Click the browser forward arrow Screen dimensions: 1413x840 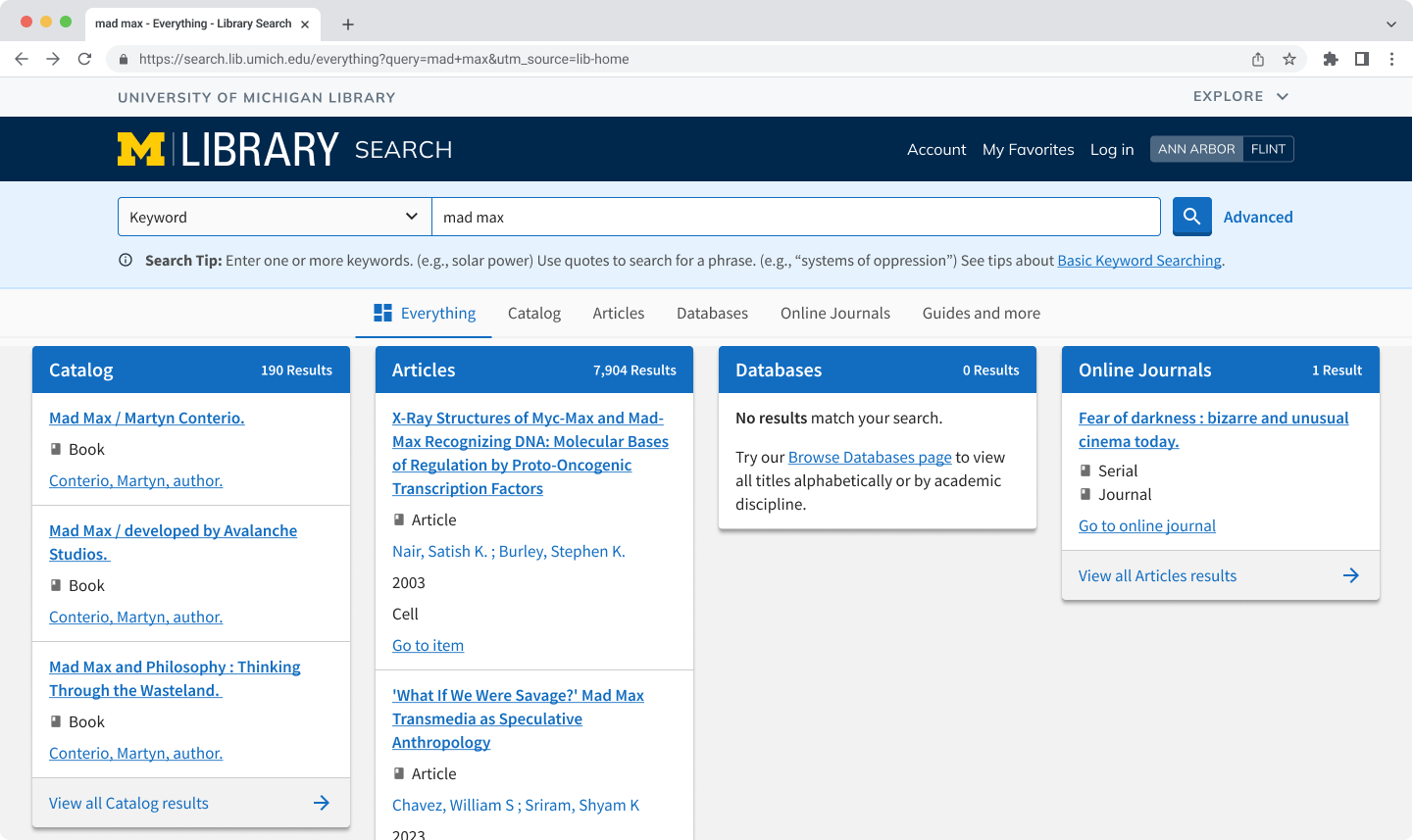(53, 59)
